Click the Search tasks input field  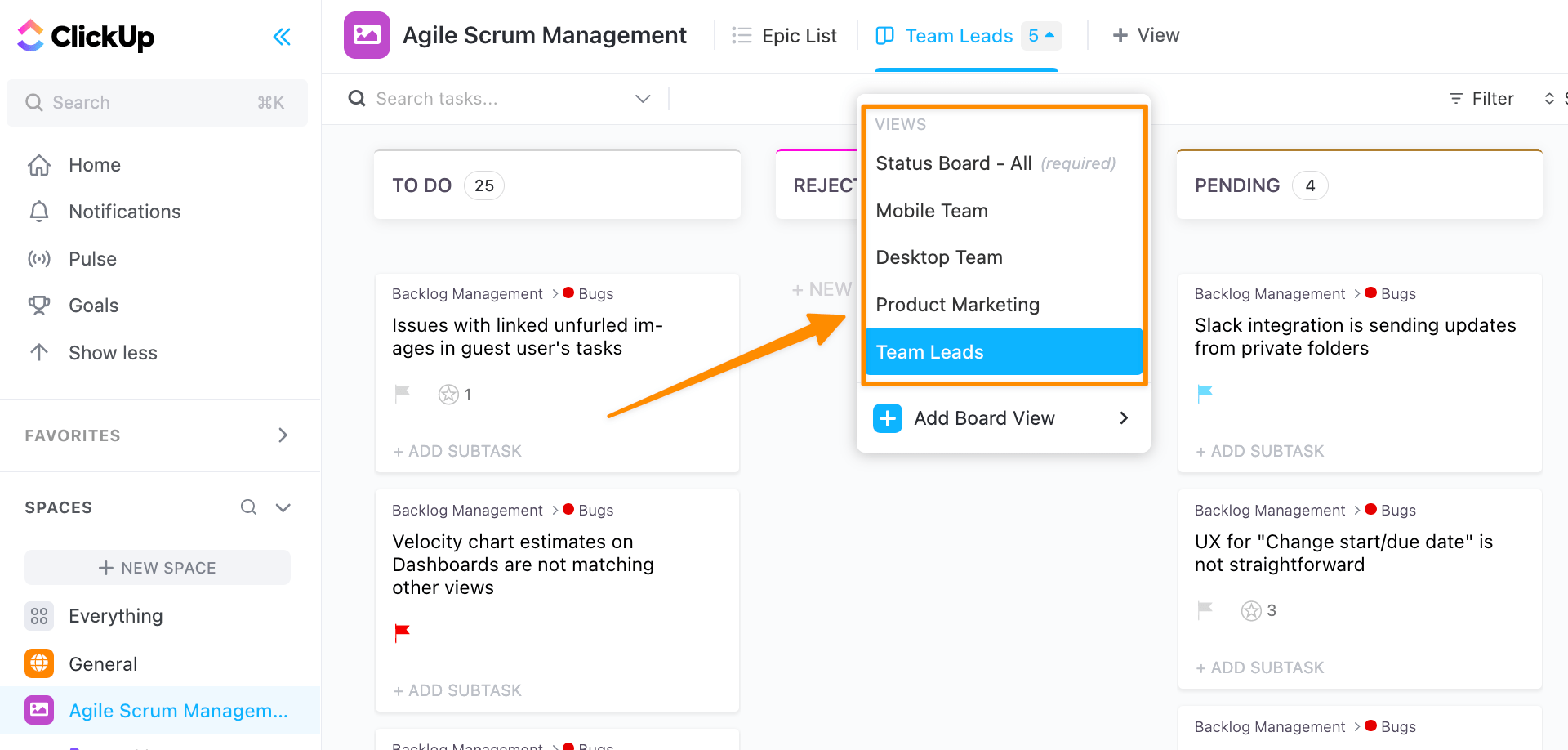pos(490,99)
